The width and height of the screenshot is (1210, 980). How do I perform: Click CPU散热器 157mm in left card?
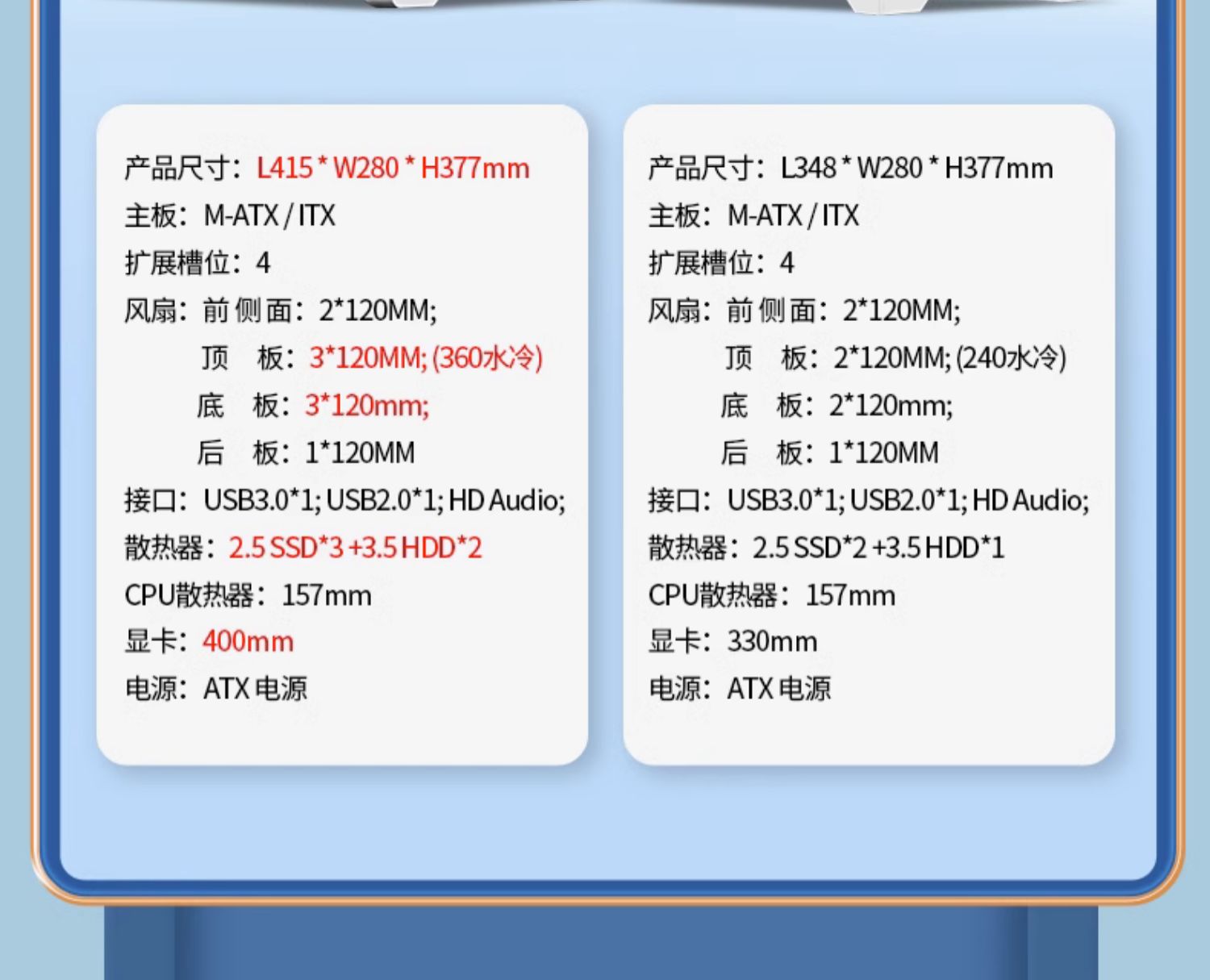[x=248, y=596]
